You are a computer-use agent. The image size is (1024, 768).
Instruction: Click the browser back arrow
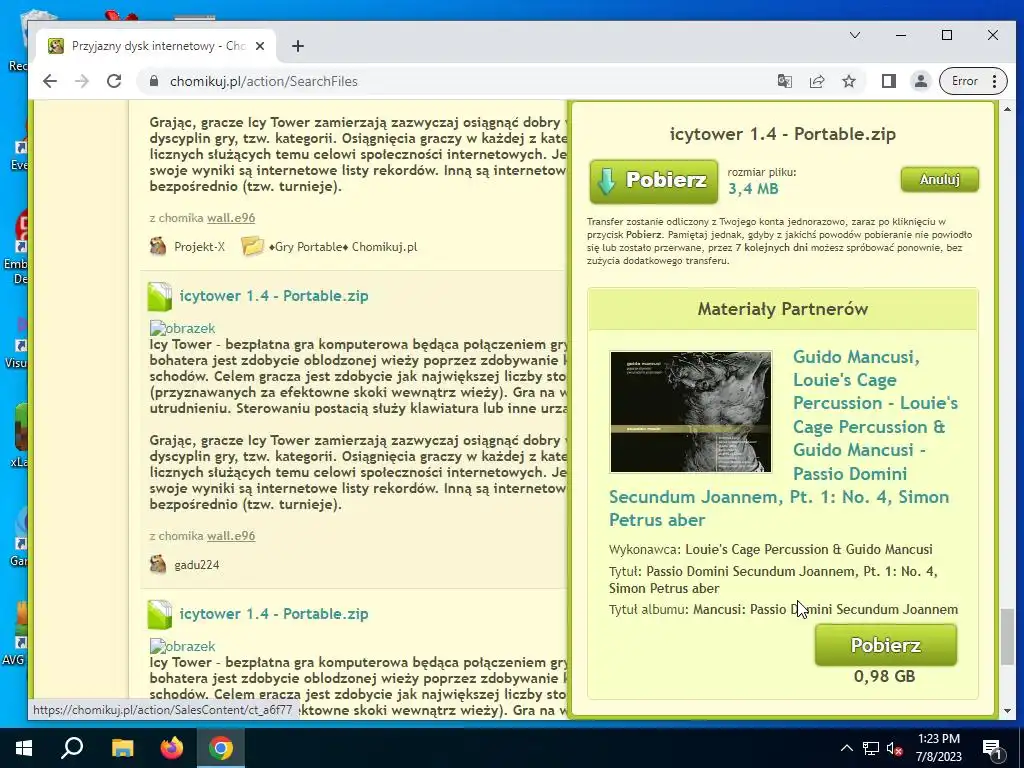coord(50,81)
